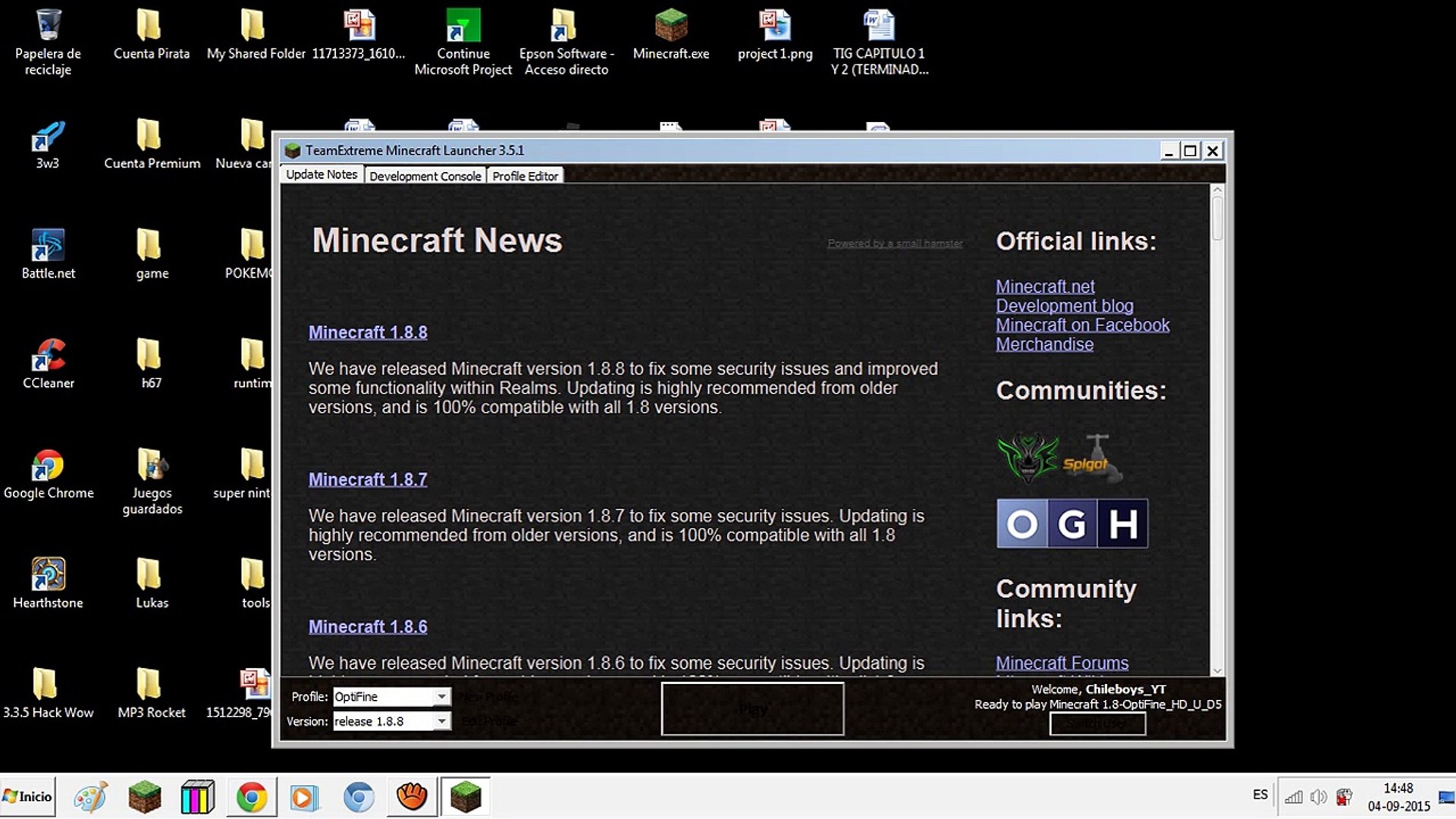Screen dimensions: 1456x819
Task: Open the Minecraft 1.8.8 news link
Action: 368,332
